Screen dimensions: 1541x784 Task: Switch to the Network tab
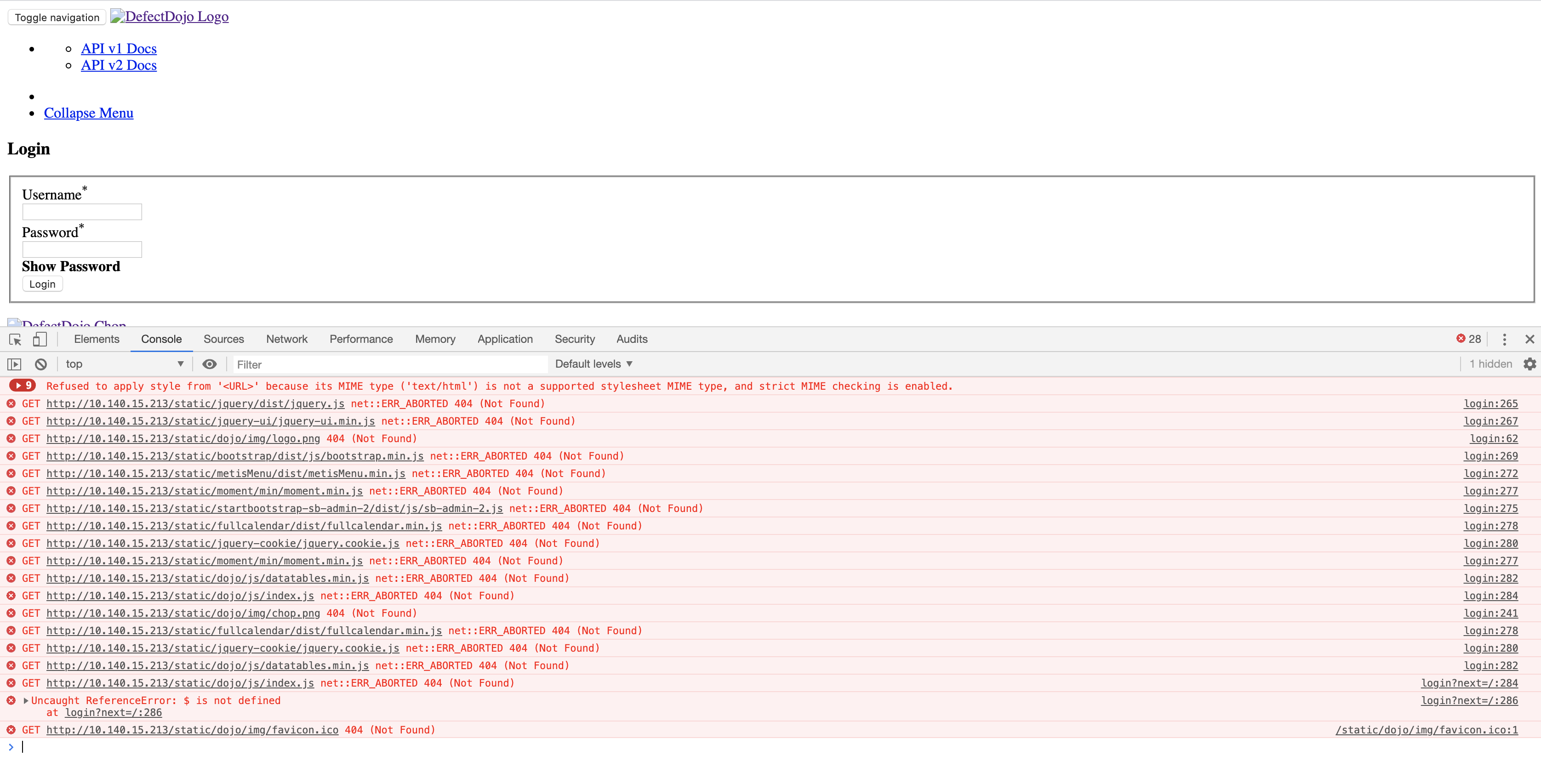[287, 339]
